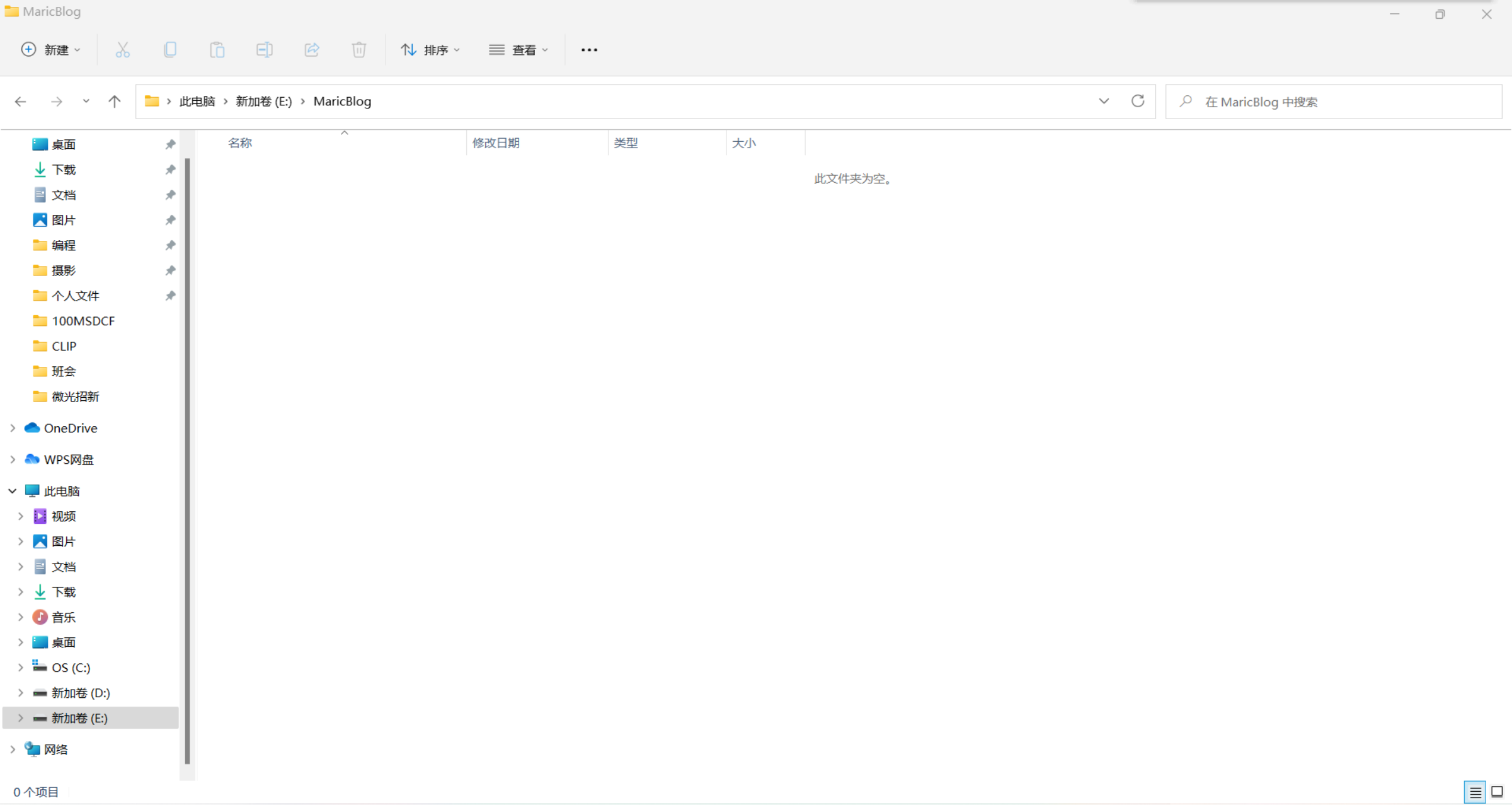Click the up navigation arrow

click(x=114, y=101)
